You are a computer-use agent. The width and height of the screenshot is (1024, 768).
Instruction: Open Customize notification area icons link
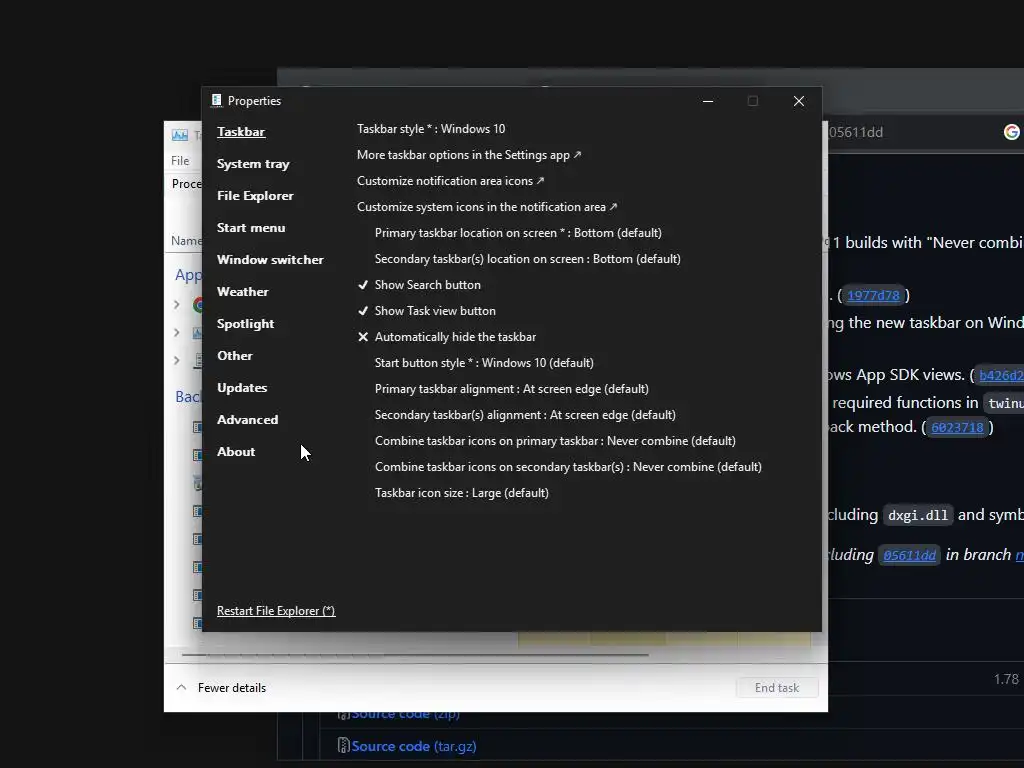450,181
